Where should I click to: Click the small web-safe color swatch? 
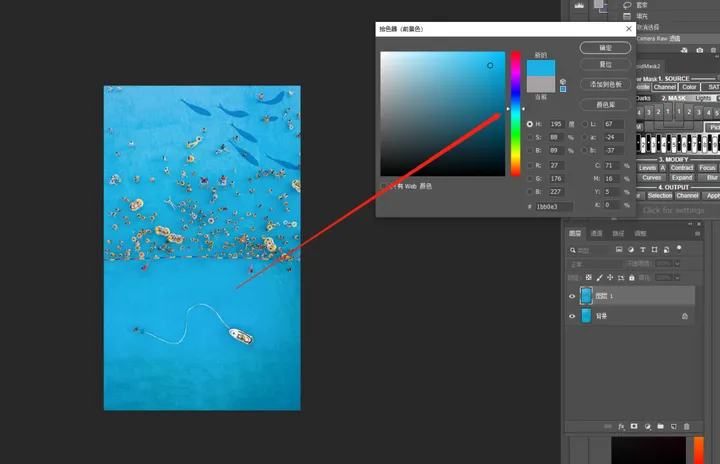[563, 89]
